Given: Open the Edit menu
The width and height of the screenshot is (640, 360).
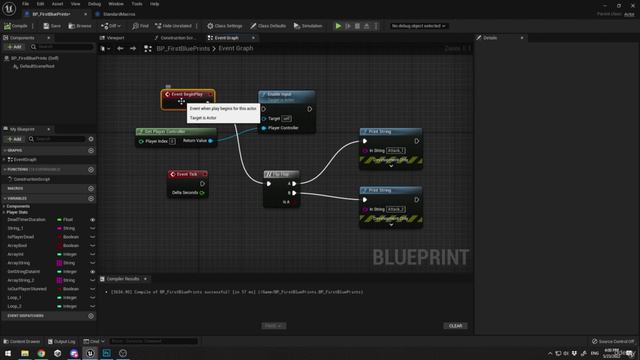Looking at the screenshot, I should 40,4.
